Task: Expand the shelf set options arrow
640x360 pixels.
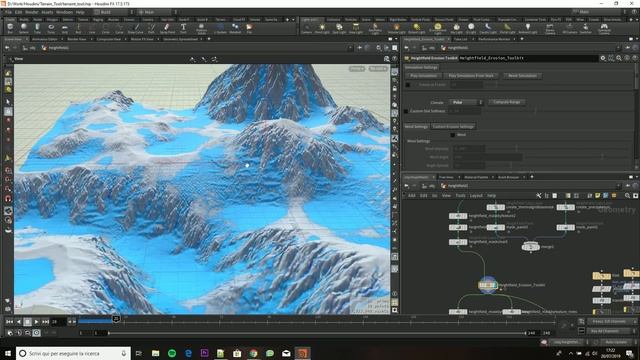Action: click(x=293, y=19)
